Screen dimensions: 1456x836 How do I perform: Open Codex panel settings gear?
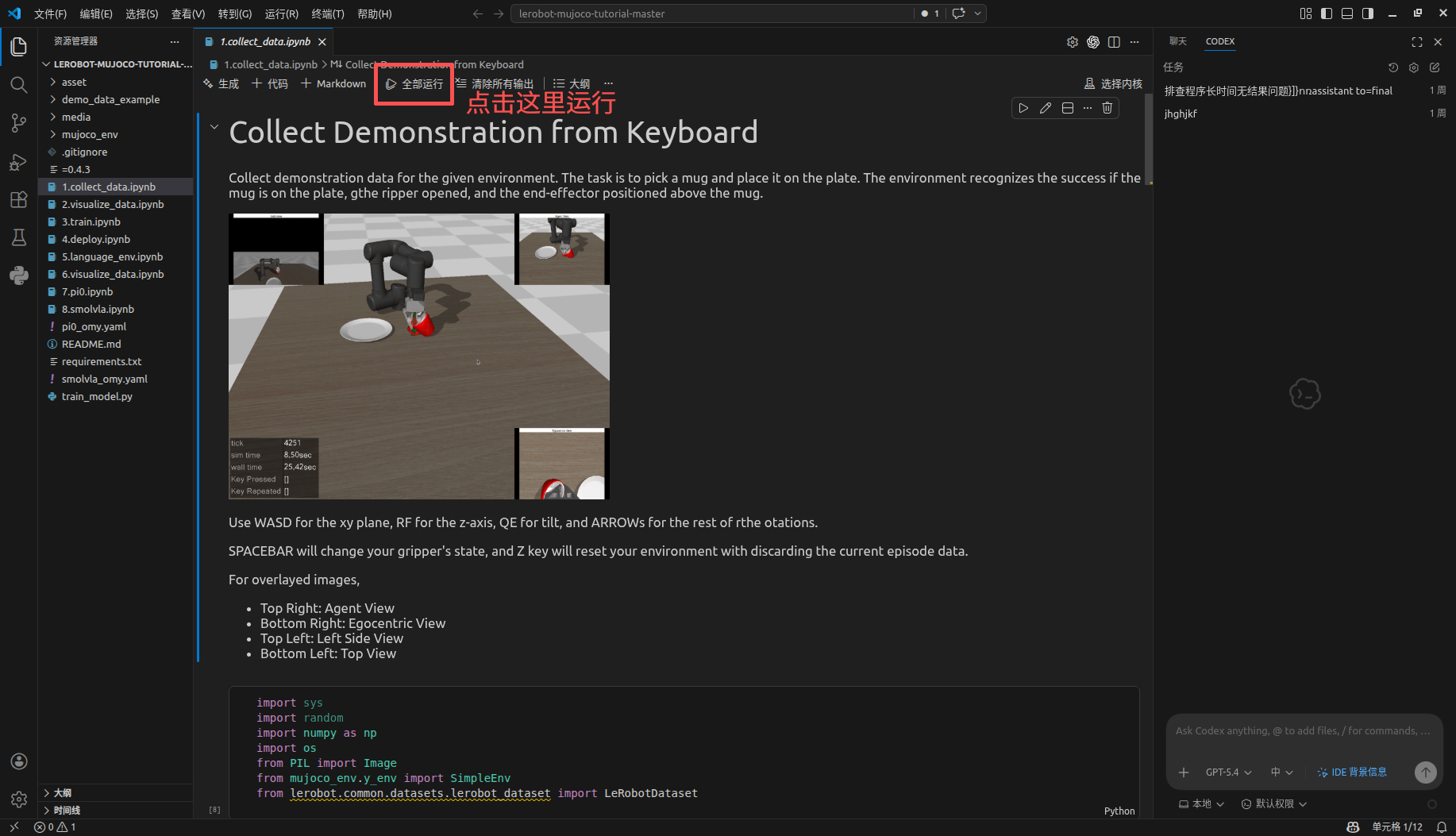(1414, 67)
